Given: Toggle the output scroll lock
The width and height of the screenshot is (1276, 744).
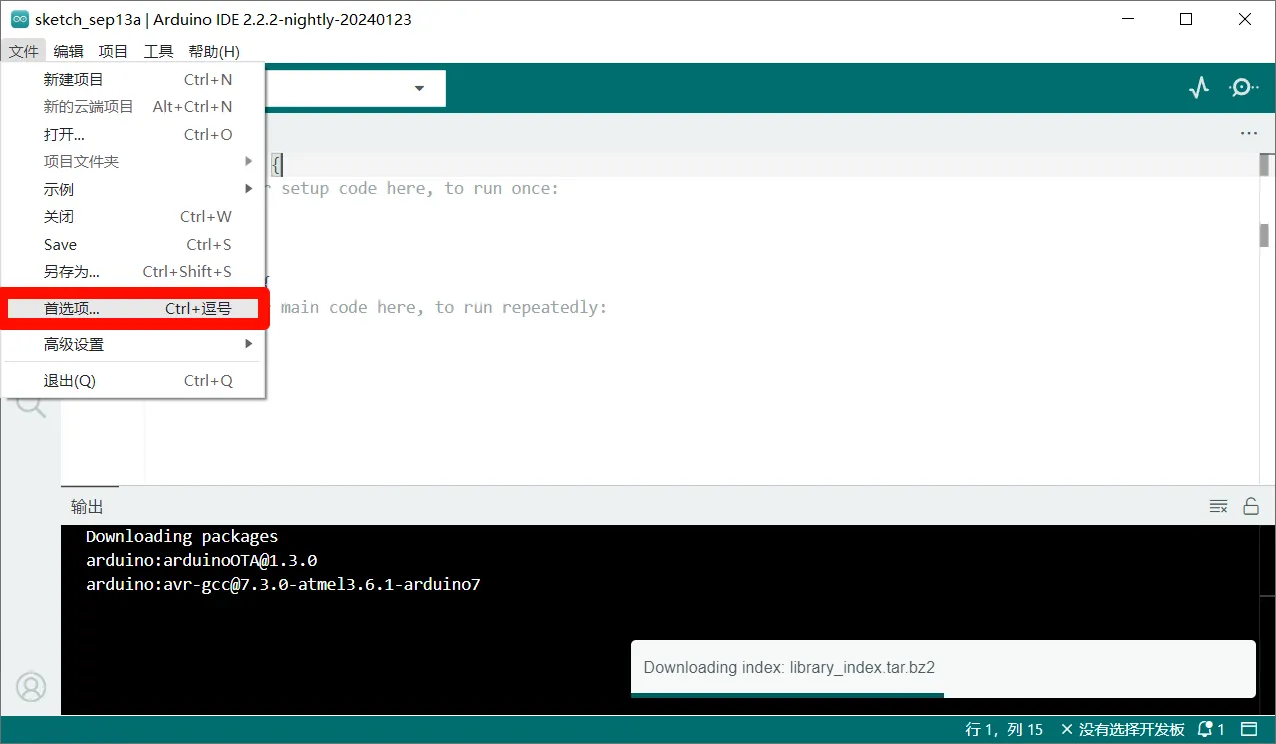Looking at the screenshot, I should pyautogui.click(x=1250, y=506).
